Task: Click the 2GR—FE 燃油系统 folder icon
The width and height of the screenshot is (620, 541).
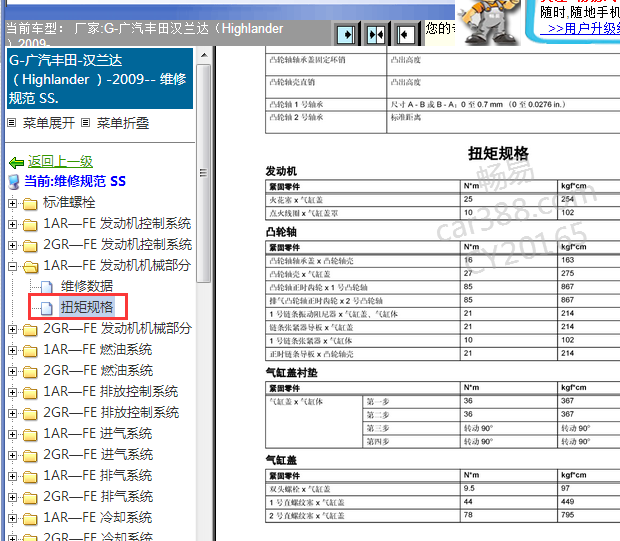Action: pos(30,371)
